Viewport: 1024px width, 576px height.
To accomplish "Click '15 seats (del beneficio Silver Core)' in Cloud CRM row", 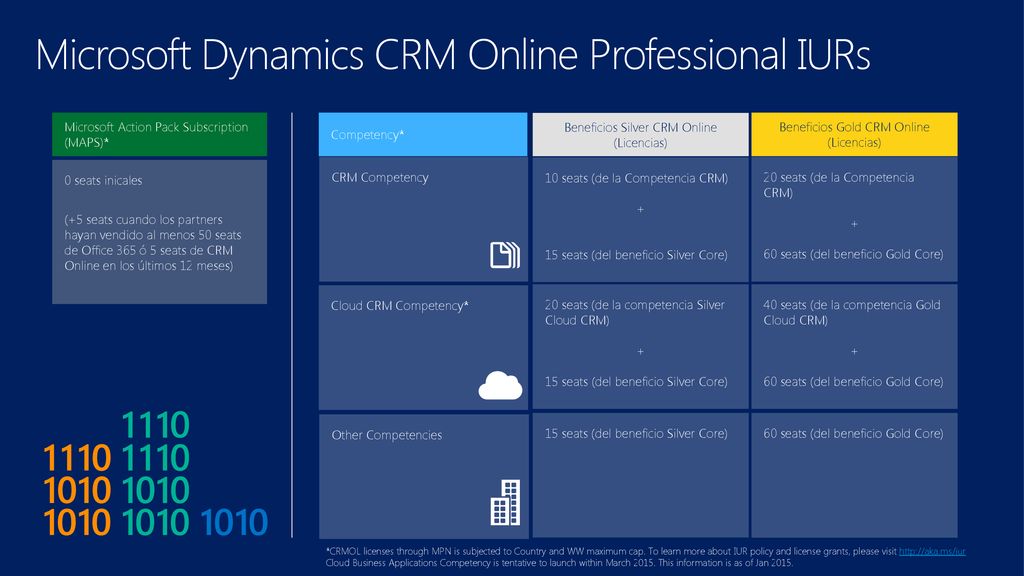I will tap(636, 381).
